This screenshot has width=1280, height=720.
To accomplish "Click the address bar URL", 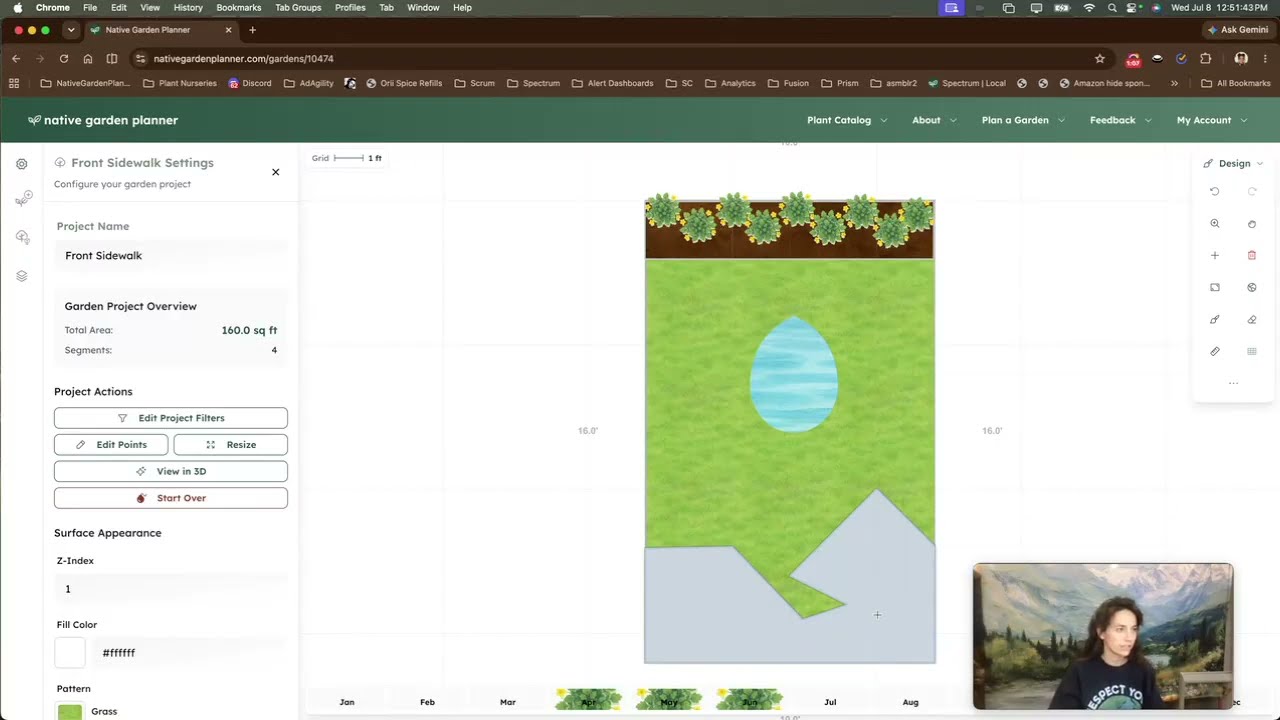I will coord(243,59).
